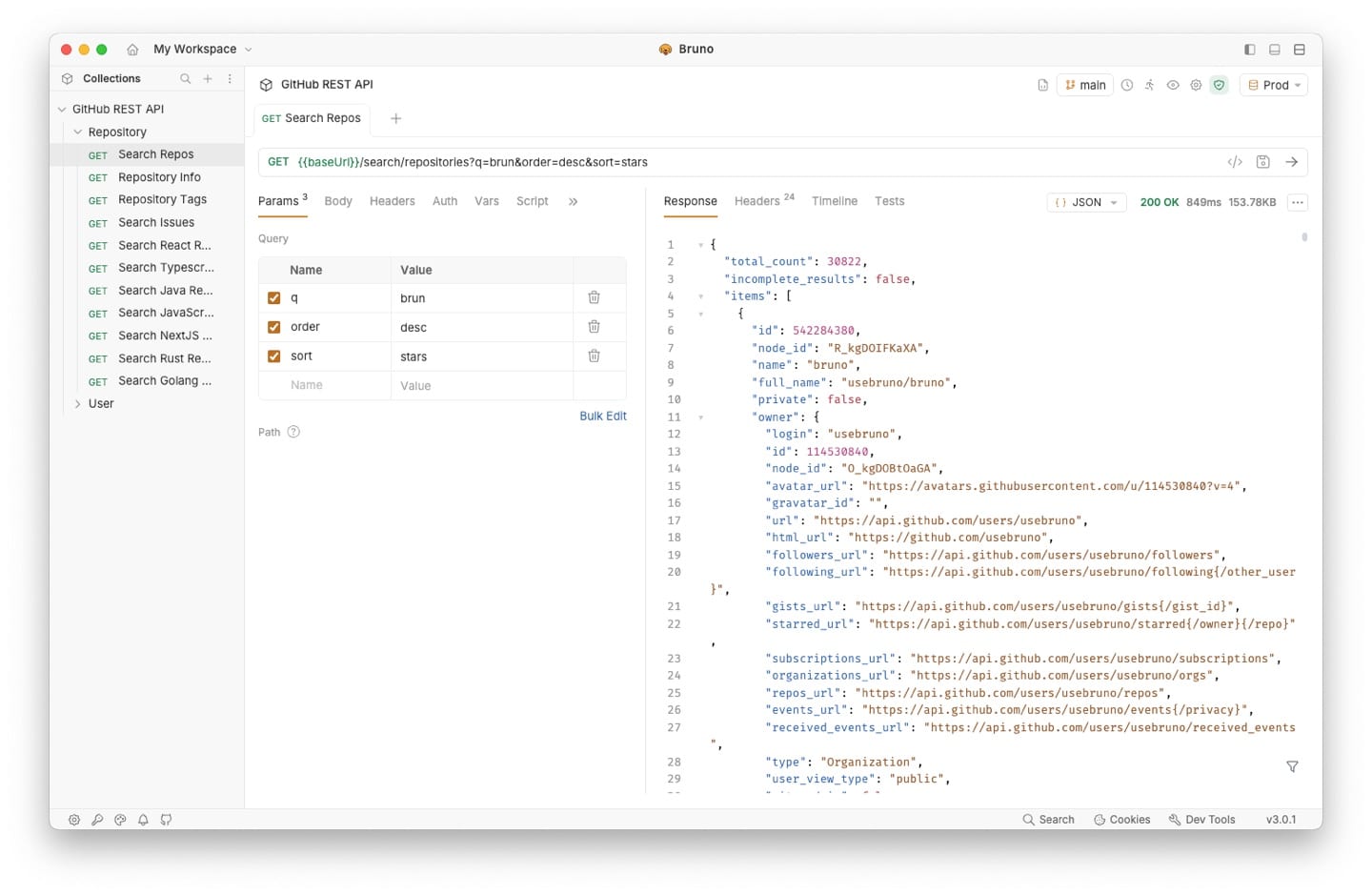Open the collections kebab menu
1372x895 pixels.
pos(230,79)
